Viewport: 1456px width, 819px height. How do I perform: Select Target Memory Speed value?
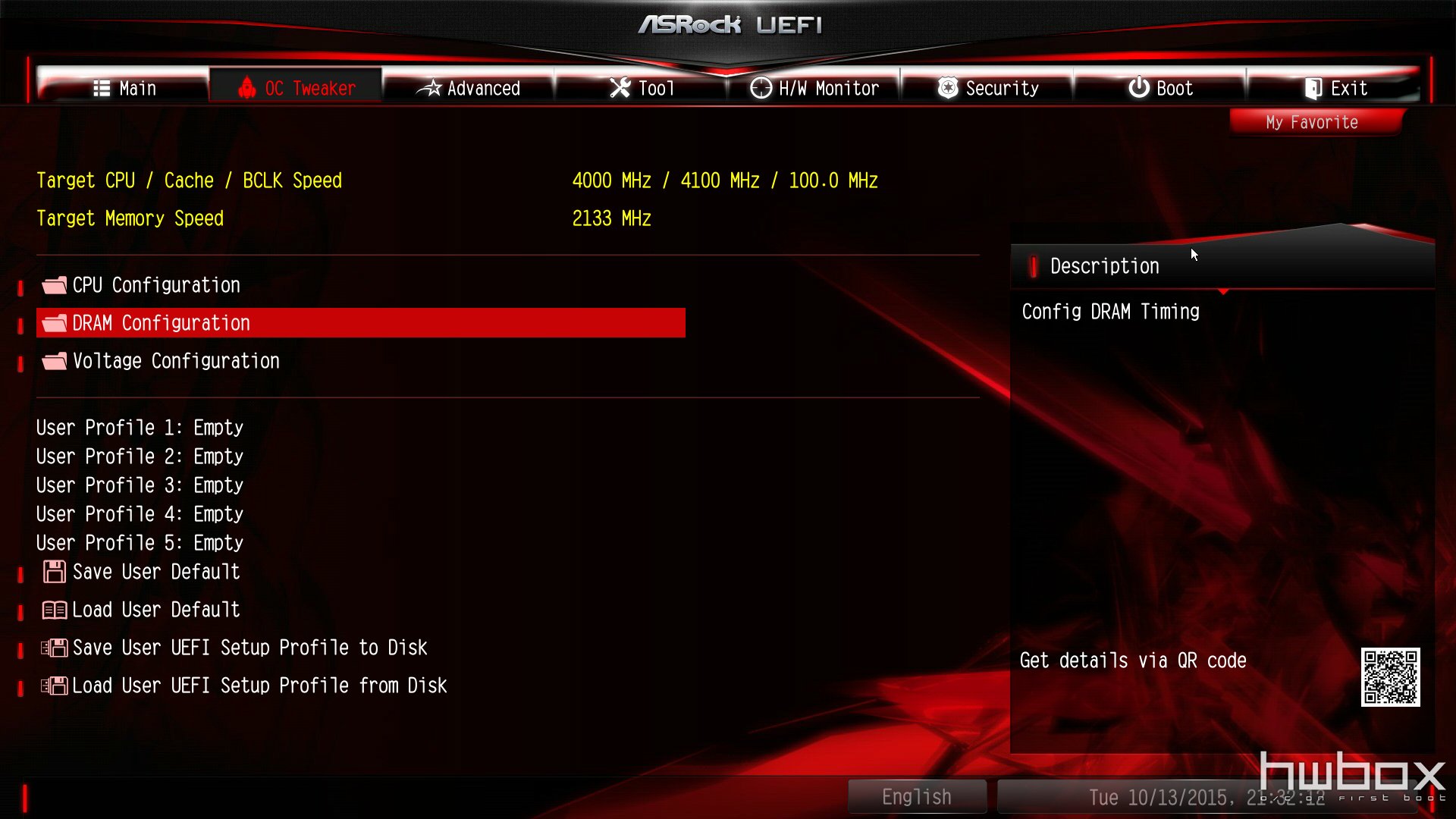coord(610,218)
